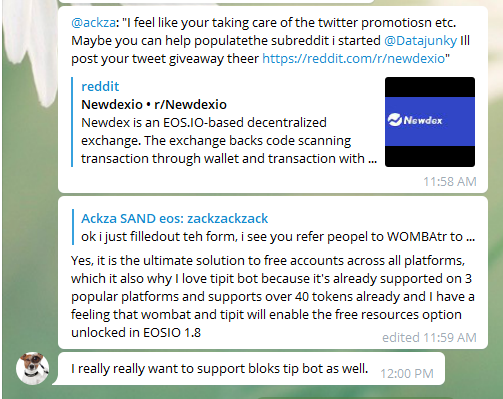Select the EOSIO 1.8 reply message
Image resolution: width=503 pixels, height=399 pixels.
coord(273,273)
